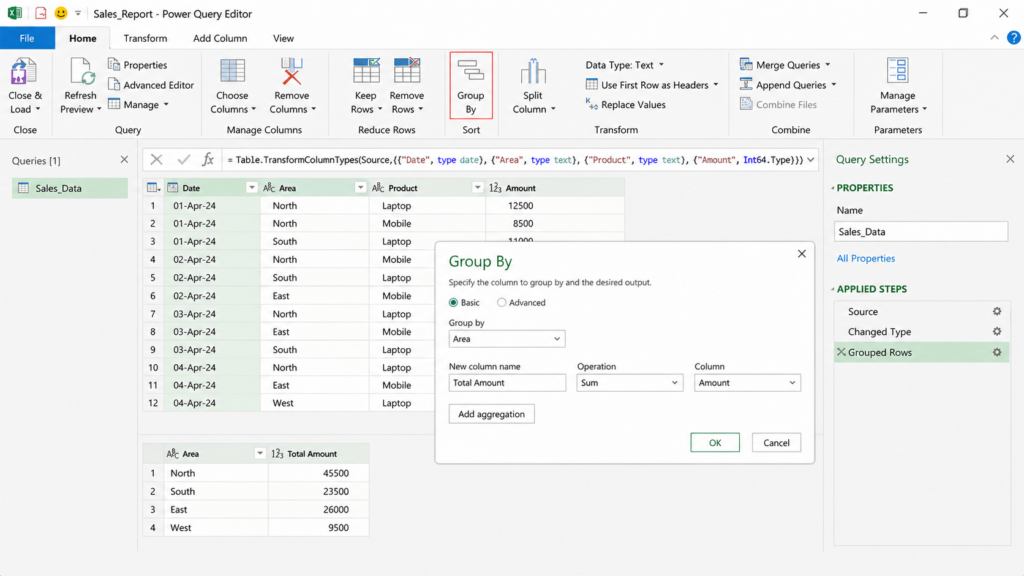Open the Use First Row as Headers dropdown
1024x576 pixels.
(x=652, y=85)
